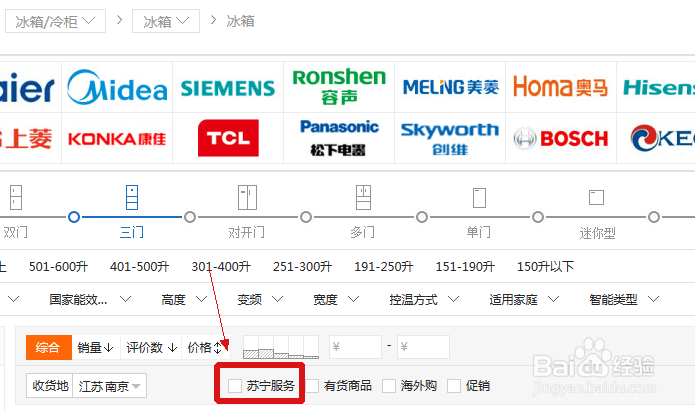
Task: Click the minimum price input field
Action: [x=355, y=347]
